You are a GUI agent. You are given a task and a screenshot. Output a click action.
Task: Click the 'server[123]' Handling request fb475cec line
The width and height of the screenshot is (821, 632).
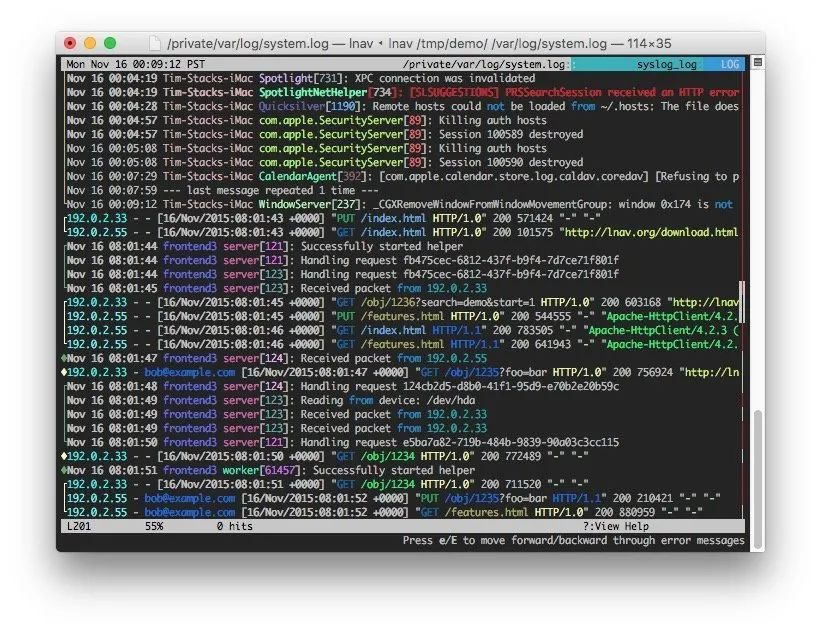click(x=343, y=274)
